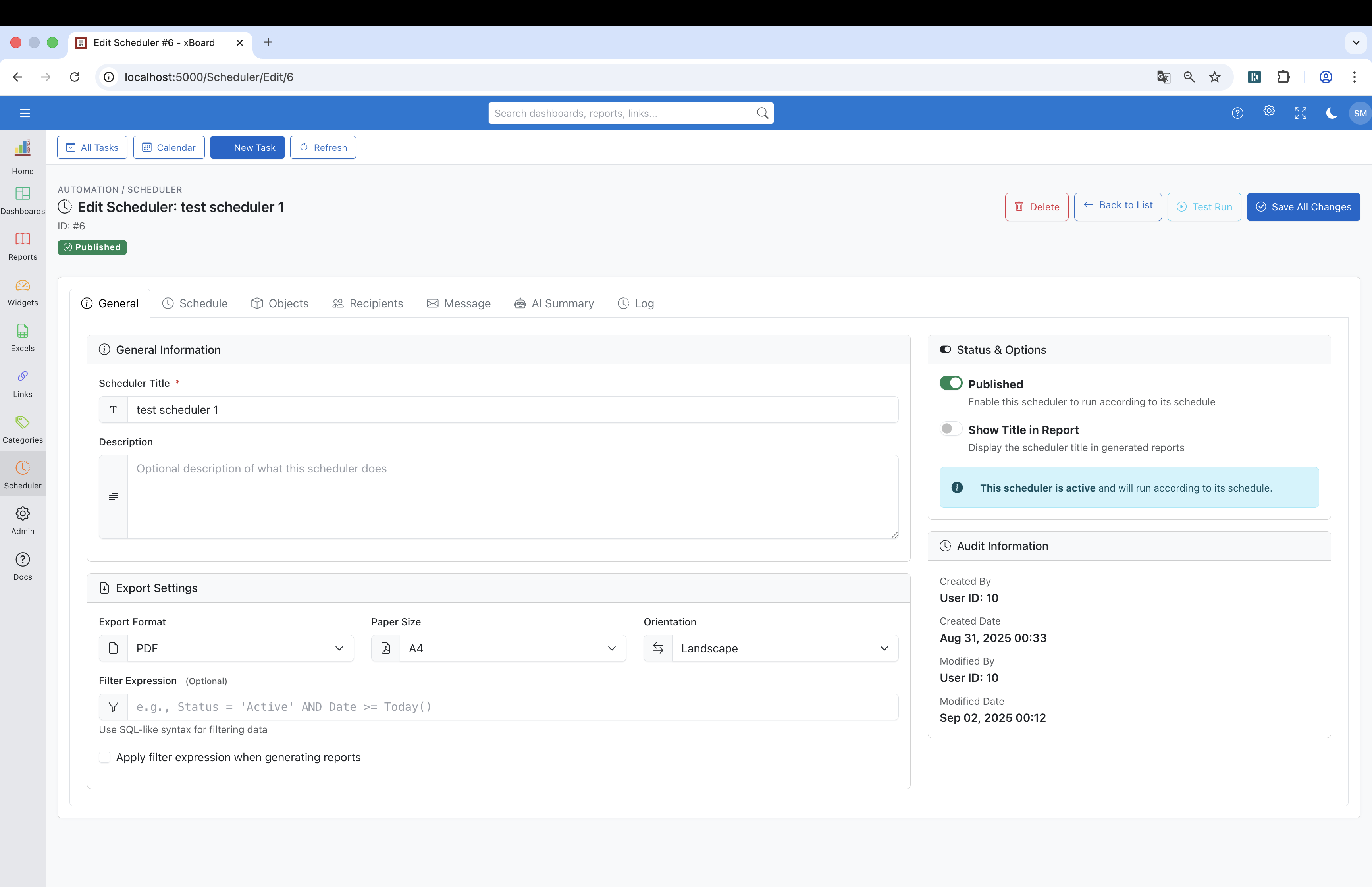Expand browser tab list chevron
This screenshot has width=1372, height=887.
coord(1356,42)
